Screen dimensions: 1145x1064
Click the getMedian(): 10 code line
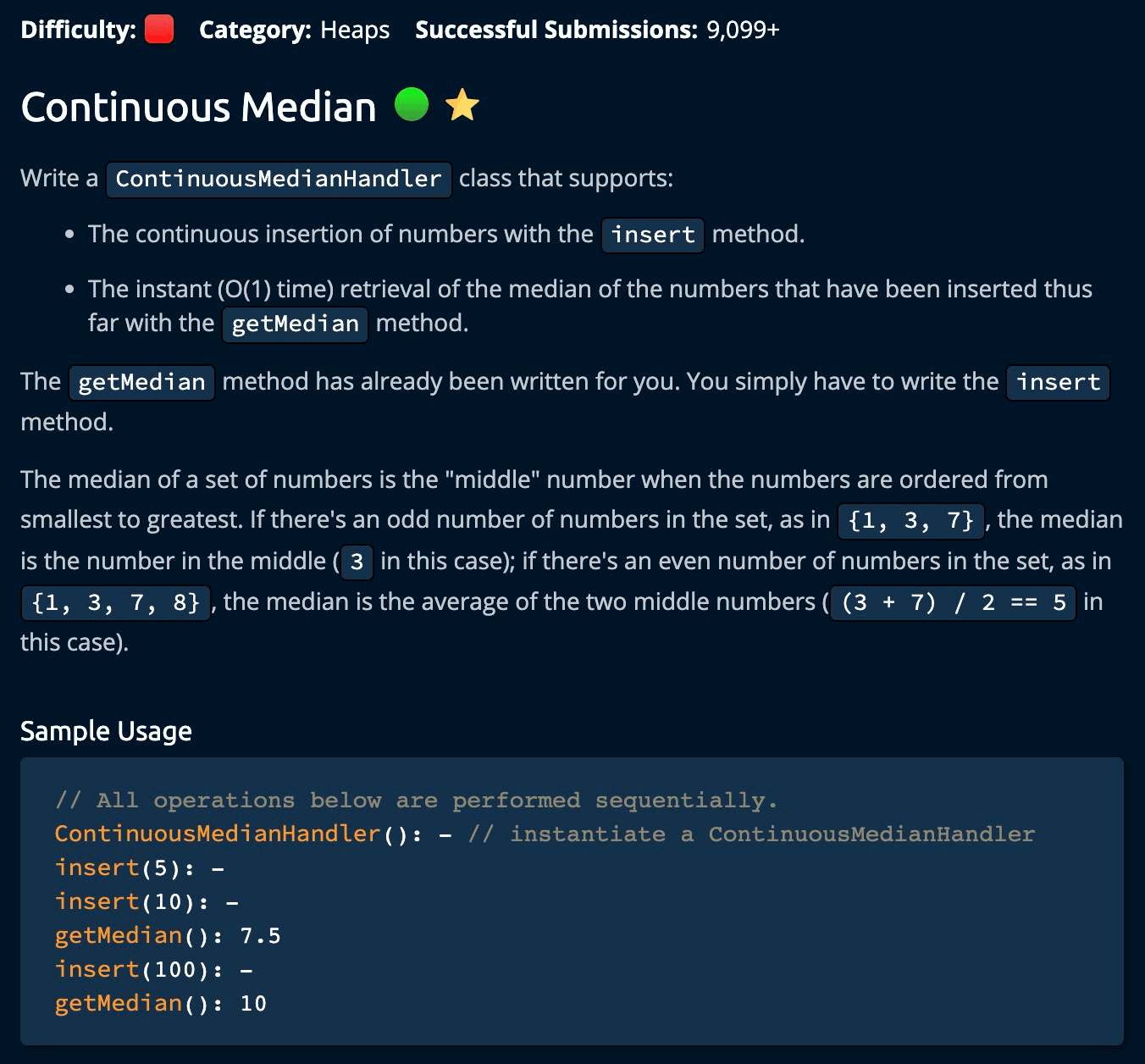(x=160, y=1004)
